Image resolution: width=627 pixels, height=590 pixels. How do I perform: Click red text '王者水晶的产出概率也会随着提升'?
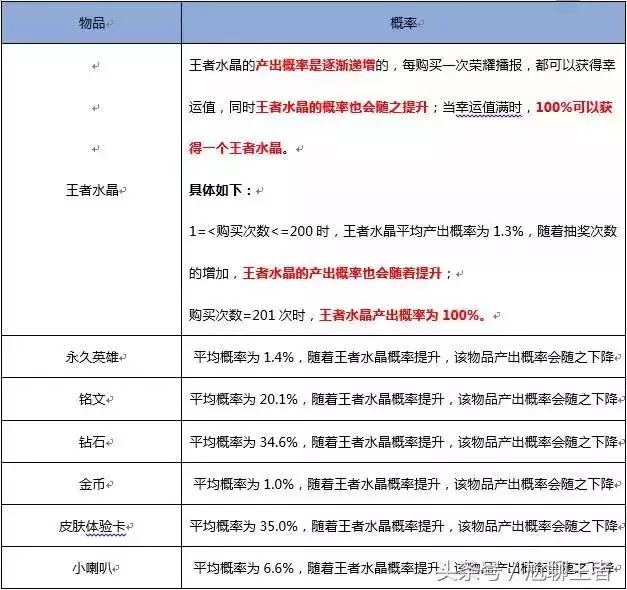342,273
